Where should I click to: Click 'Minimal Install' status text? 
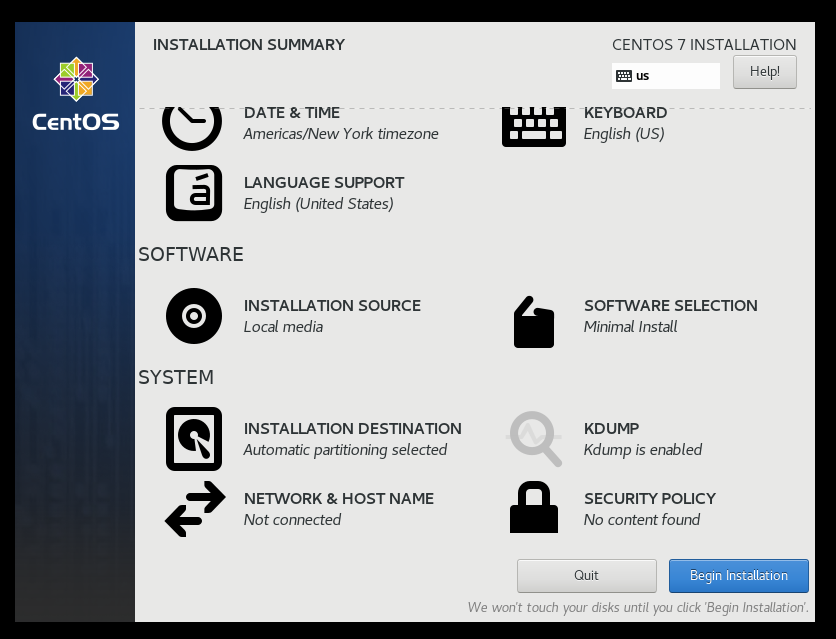click(x=631, y=327)
